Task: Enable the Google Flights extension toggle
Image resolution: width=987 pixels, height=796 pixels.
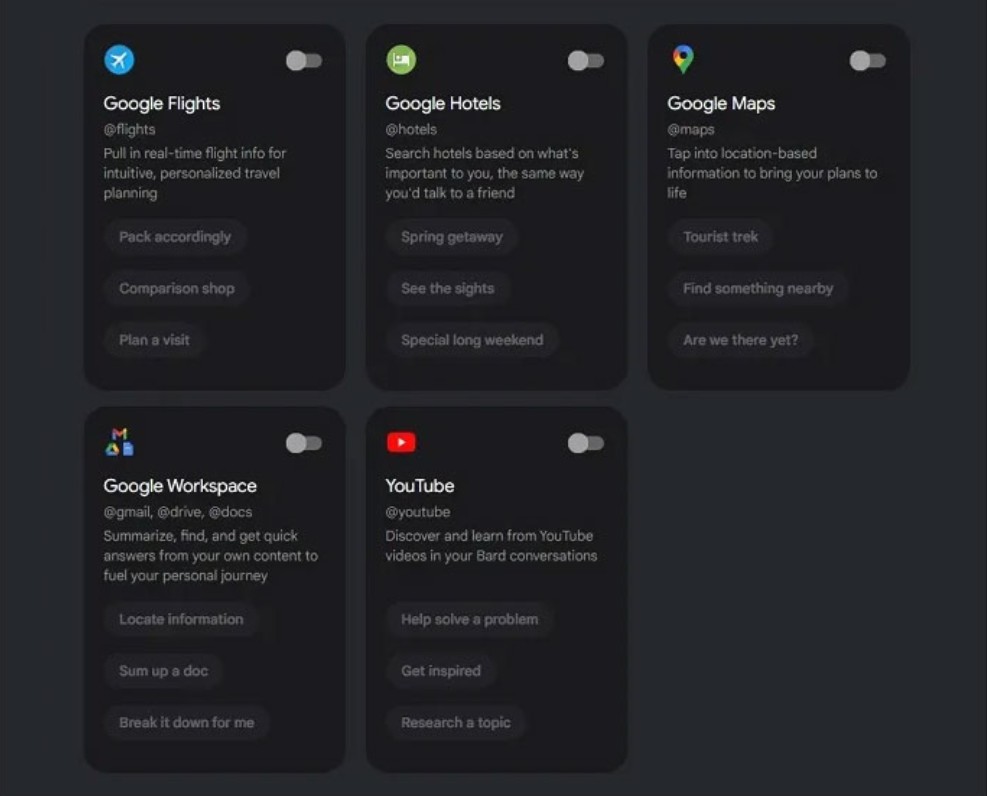Action: pyautogui.click(x=304, y=61)
